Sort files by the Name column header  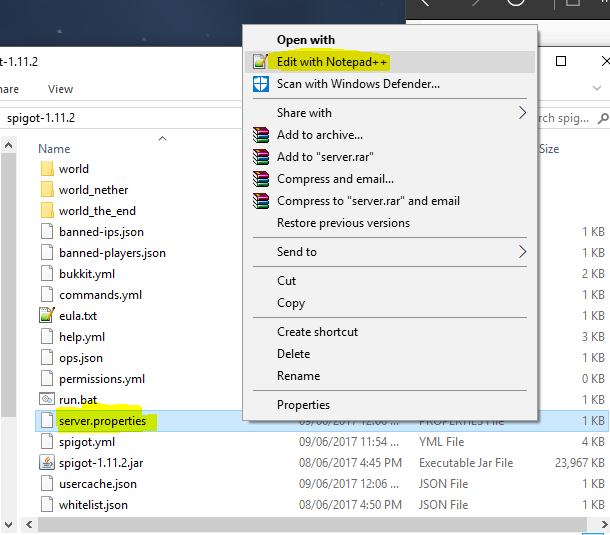tap(54, 149)
